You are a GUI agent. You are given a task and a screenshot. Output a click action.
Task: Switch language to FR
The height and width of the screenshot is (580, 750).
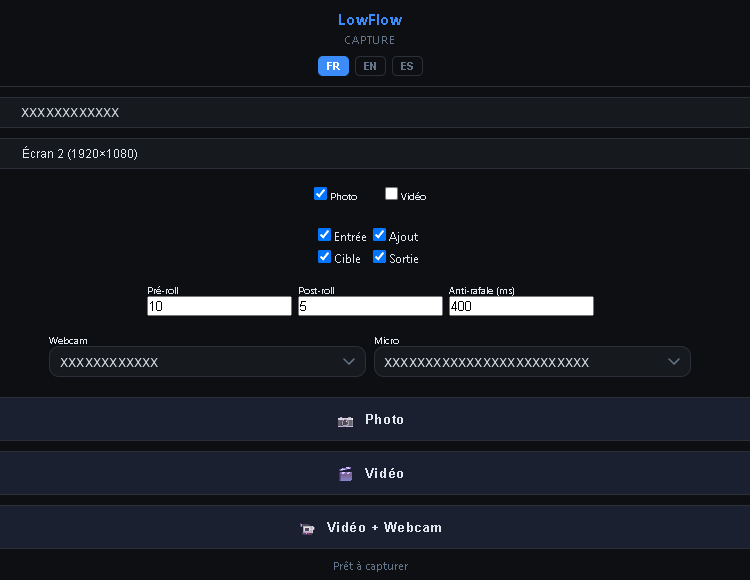click(x=333, y=66)
